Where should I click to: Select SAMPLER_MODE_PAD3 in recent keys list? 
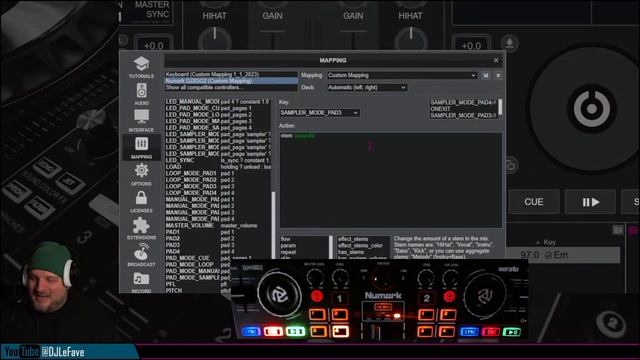pyautogui.click(x=463, y=116)
